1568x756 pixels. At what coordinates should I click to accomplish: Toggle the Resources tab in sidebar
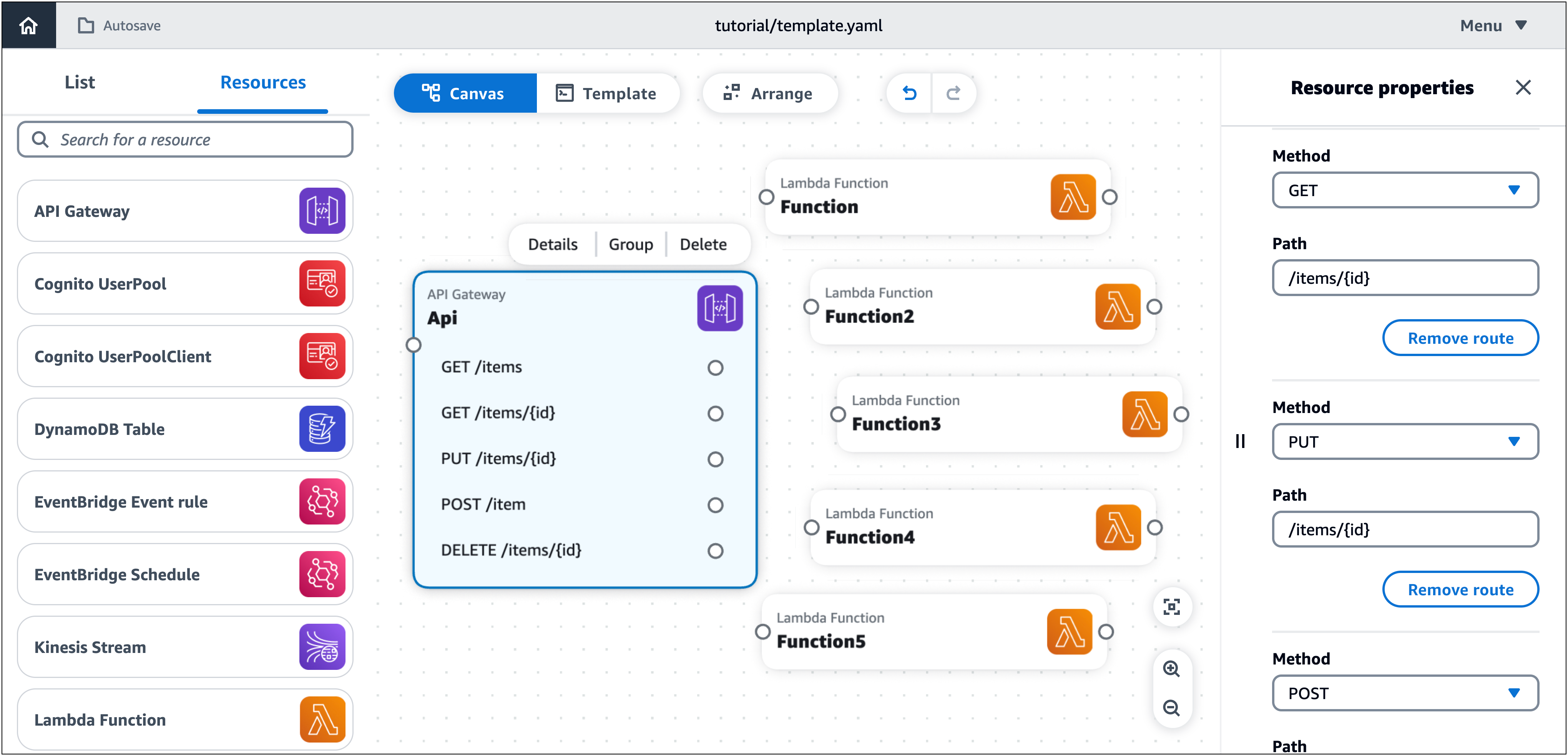pyautogui.click(x=263, y=82)
